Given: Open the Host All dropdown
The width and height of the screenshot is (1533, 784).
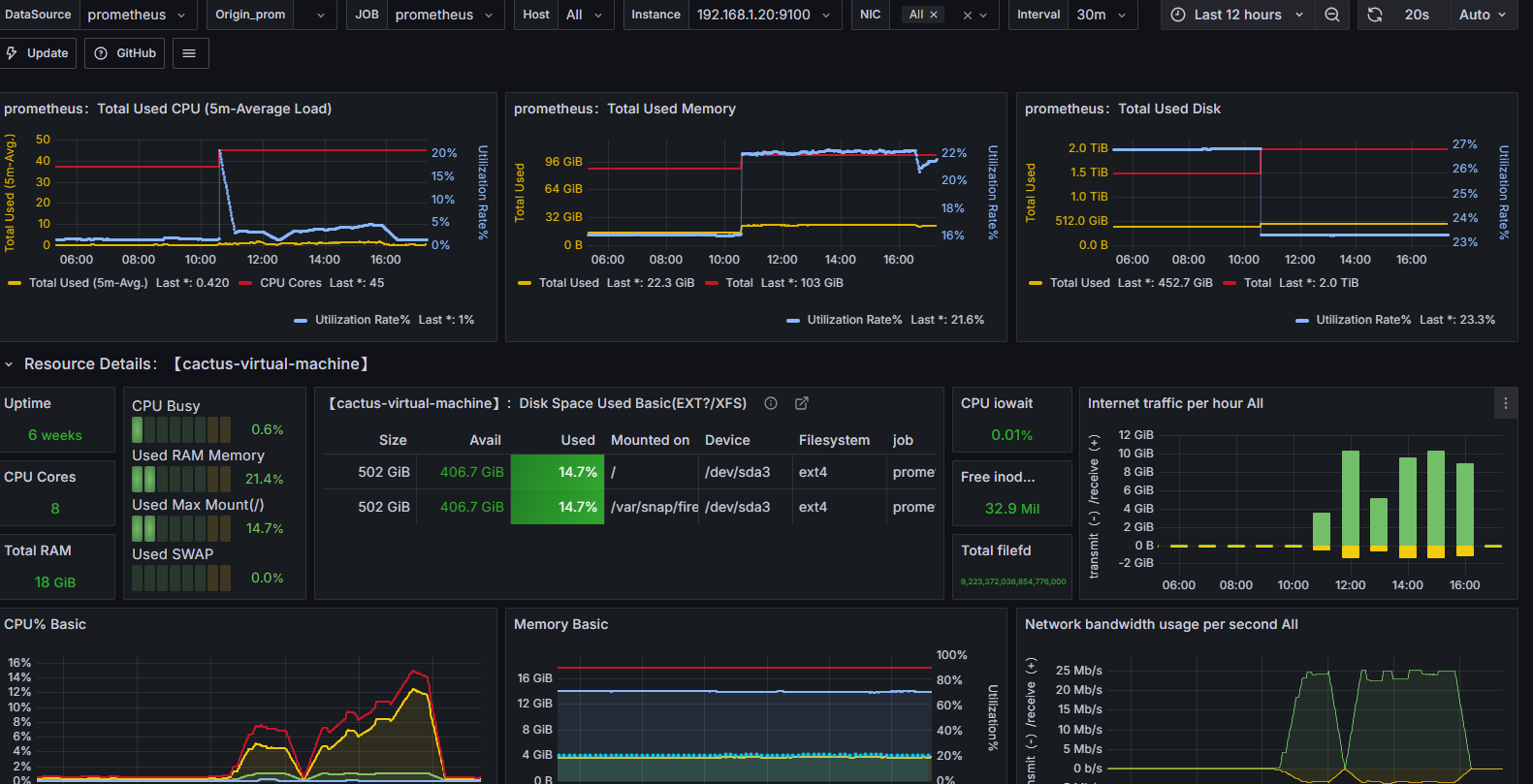Looking at the screenshot, I should coord(586,15).
